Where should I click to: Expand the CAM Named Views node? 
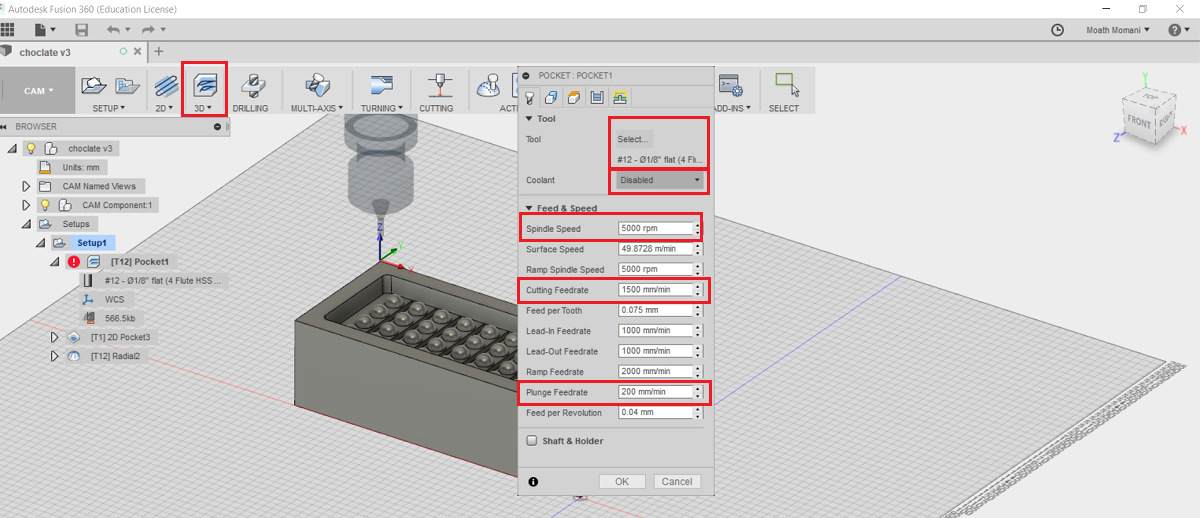click(27, 186)
